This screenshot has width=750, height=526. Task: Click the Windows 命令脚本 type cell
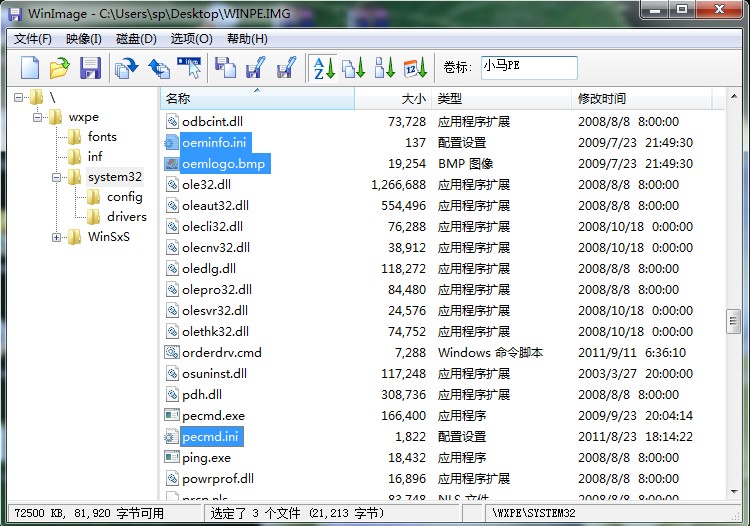click(x=490, y=352)
